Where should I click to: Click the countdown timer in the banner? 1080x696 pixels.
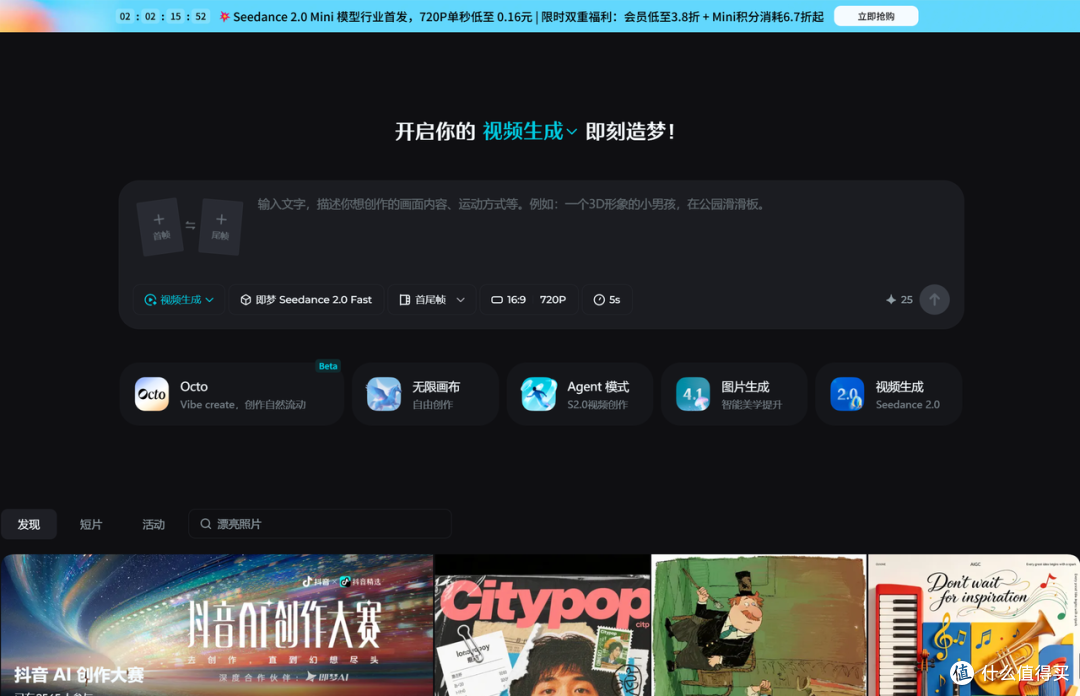[163, 16]
